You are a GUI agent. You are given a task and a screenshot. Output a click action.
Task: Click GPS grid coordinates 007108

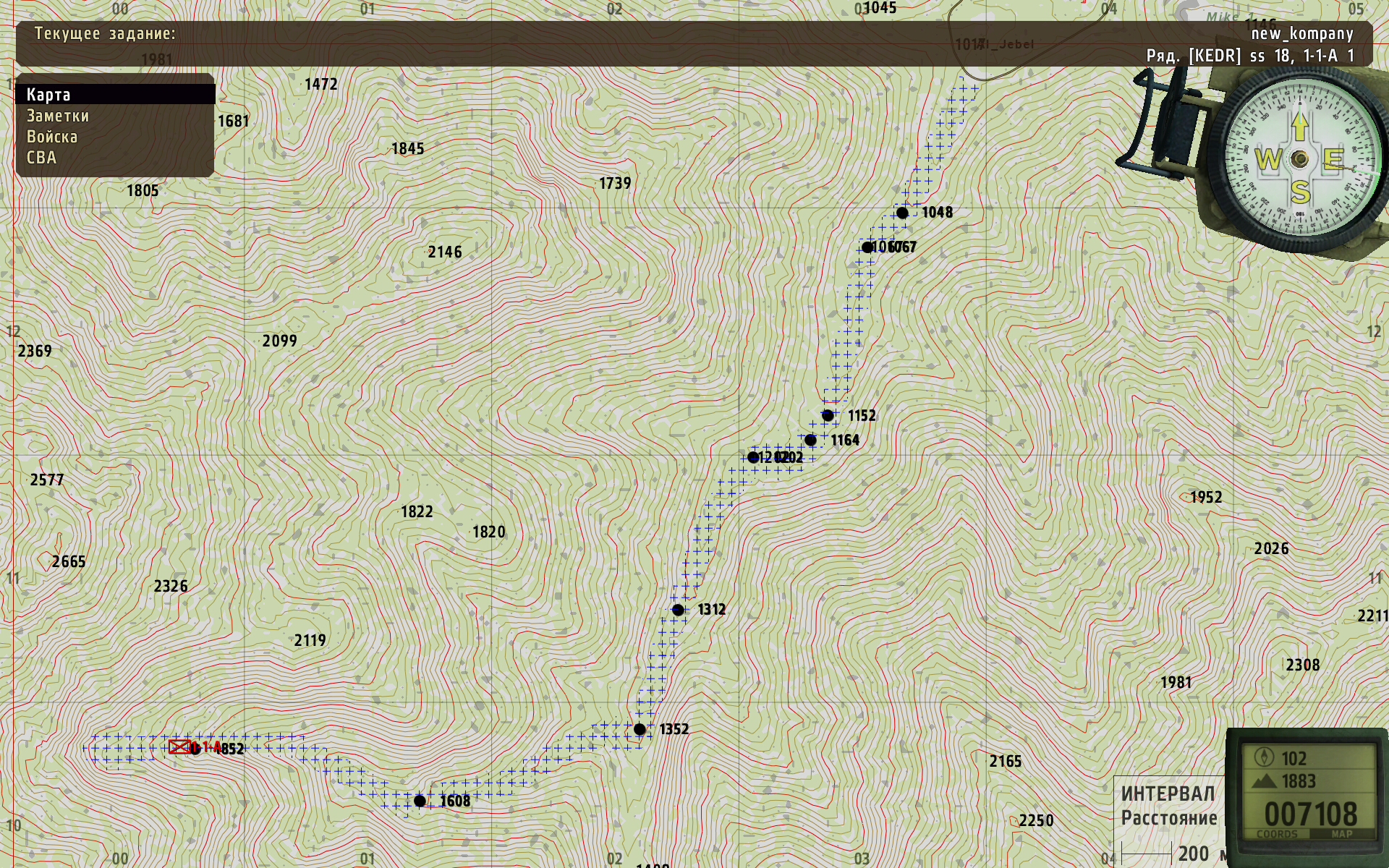[x=1311, y=814]
